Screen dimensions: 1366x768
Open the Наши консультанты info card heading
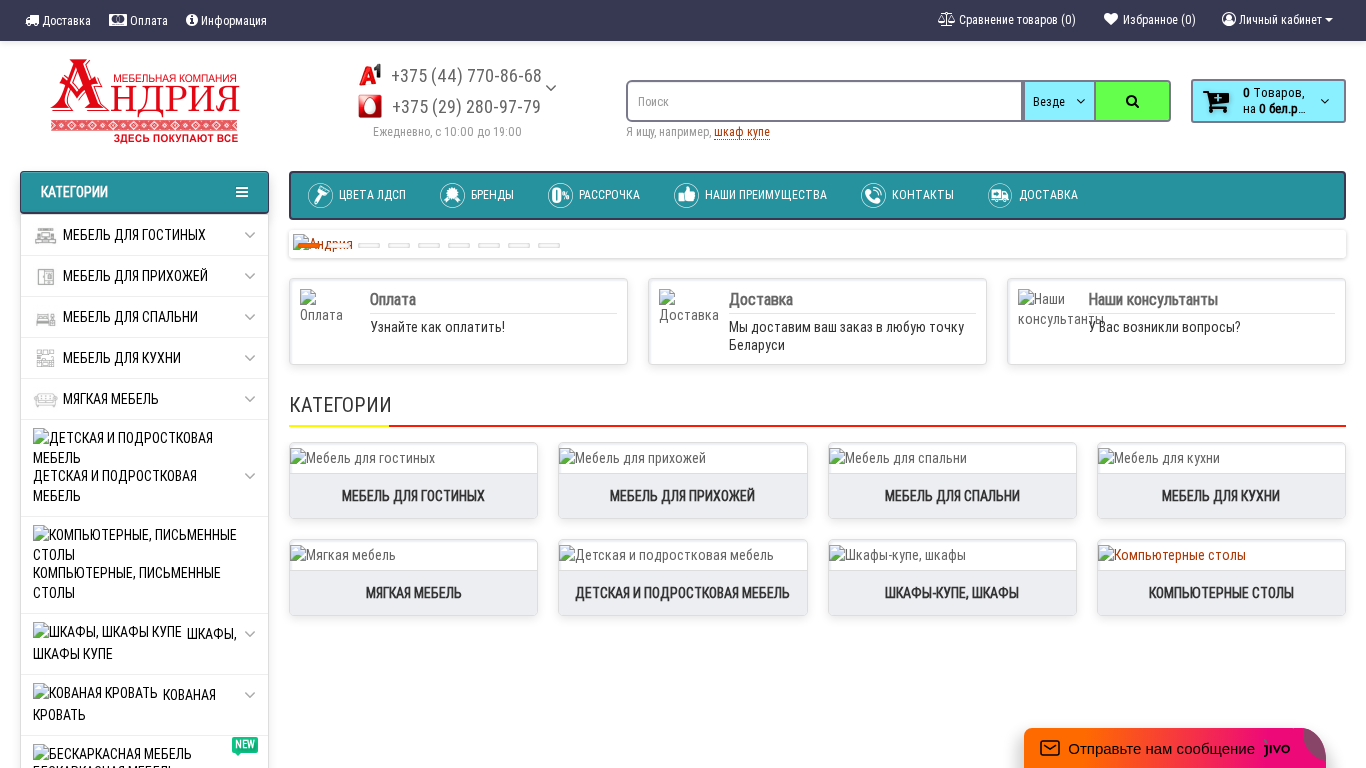pyautogui.click(x=1153, y=299)
